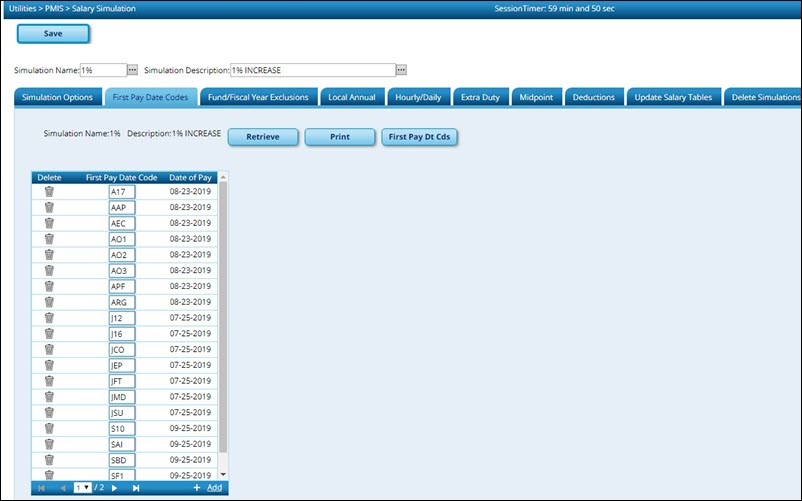
Task: Open the Fund/Fiscal Year Exclusions tab
Action: click(x=258, y=97)
